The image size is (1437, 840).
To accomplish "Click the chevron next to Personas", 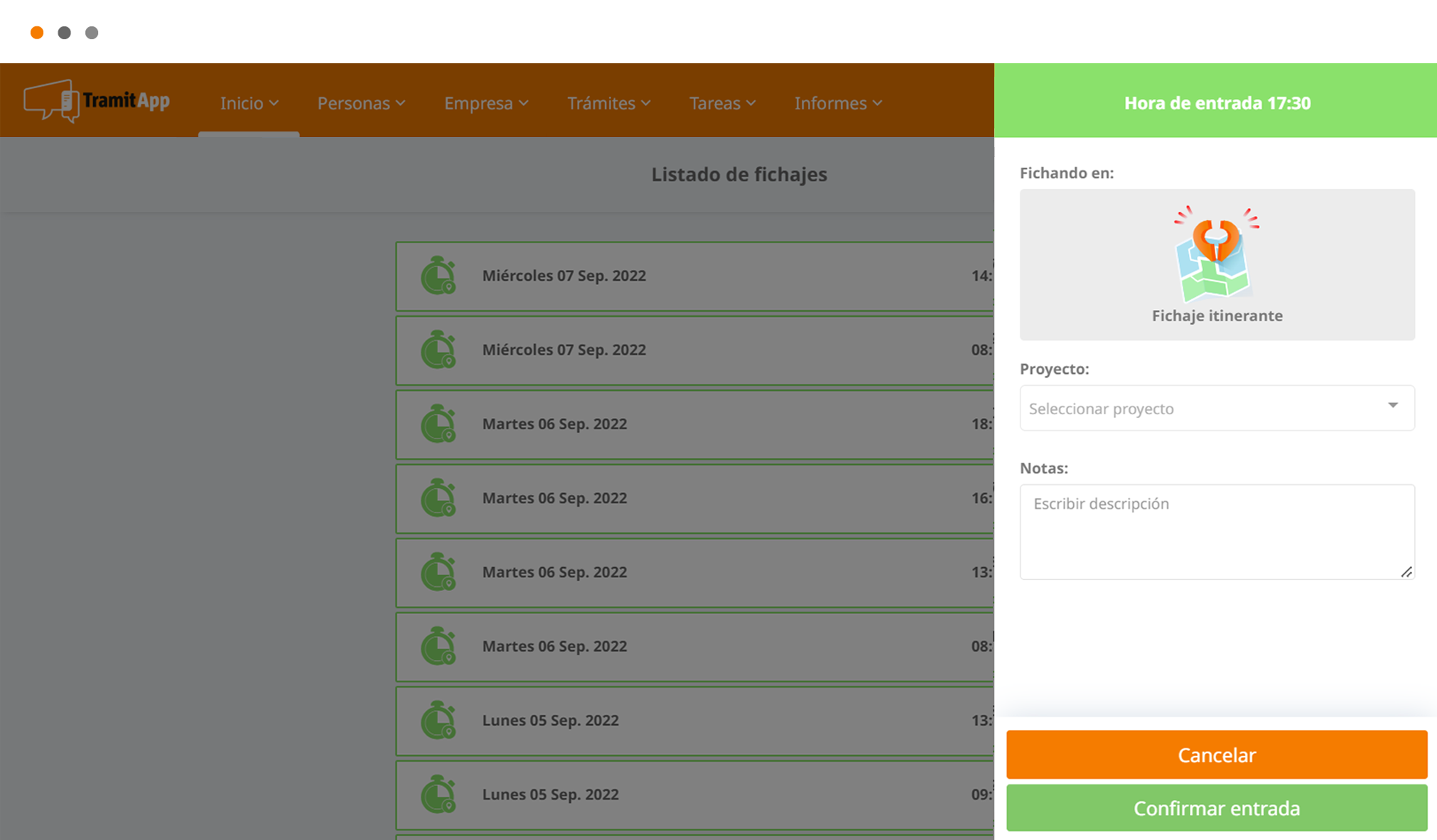I will tap(401, 104).
